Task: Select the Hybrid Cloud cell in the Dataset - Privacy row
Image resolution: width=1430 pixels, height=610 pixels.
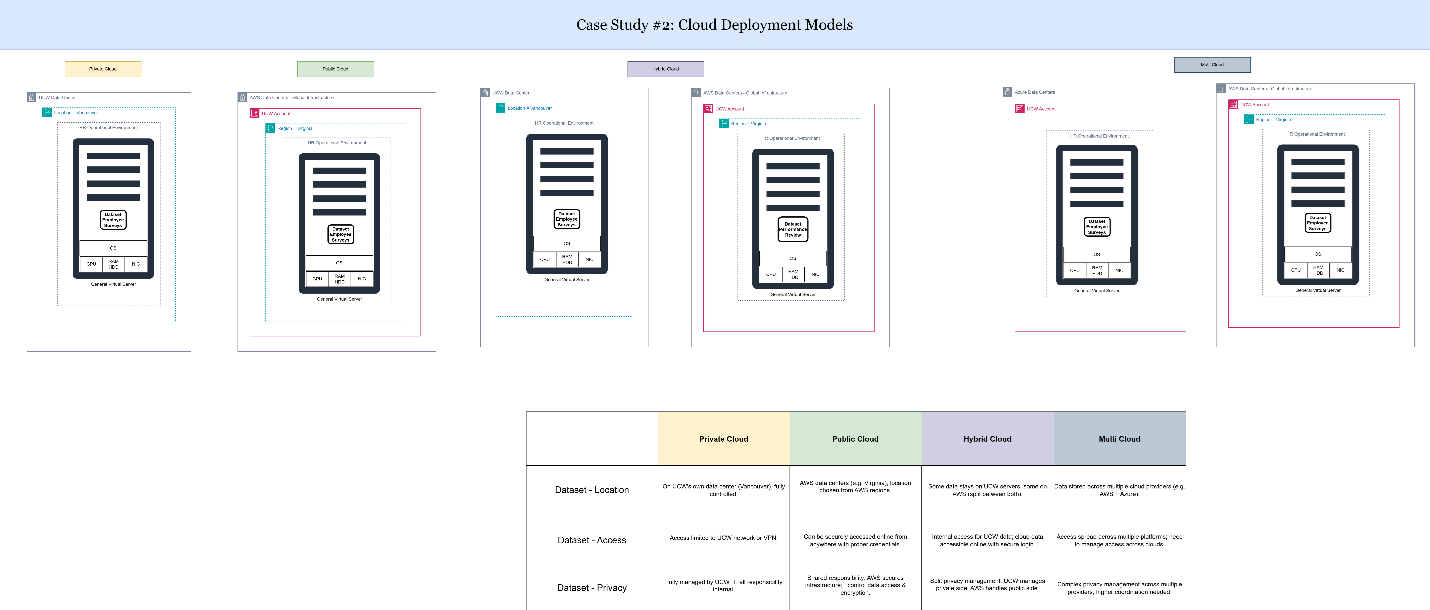Action: coord(988,587)
